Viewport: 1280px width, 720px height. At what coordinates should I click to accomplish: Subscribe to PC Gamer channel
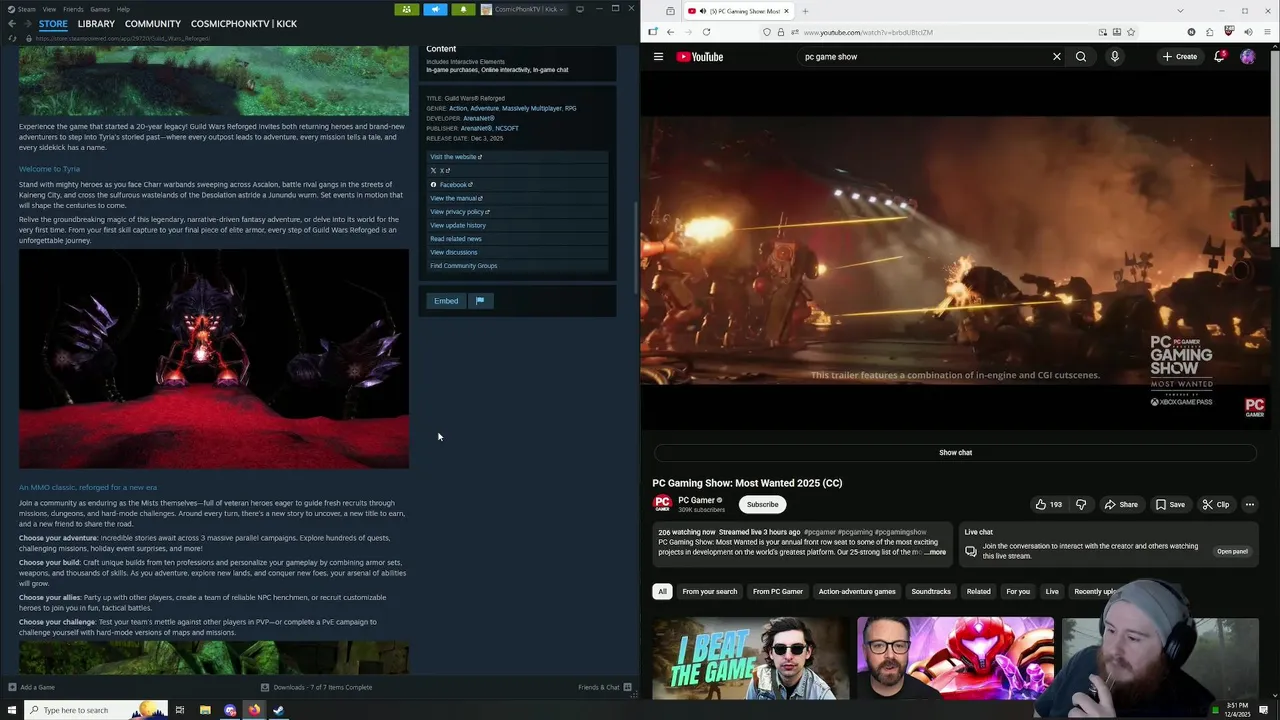[x=762, y=505]
